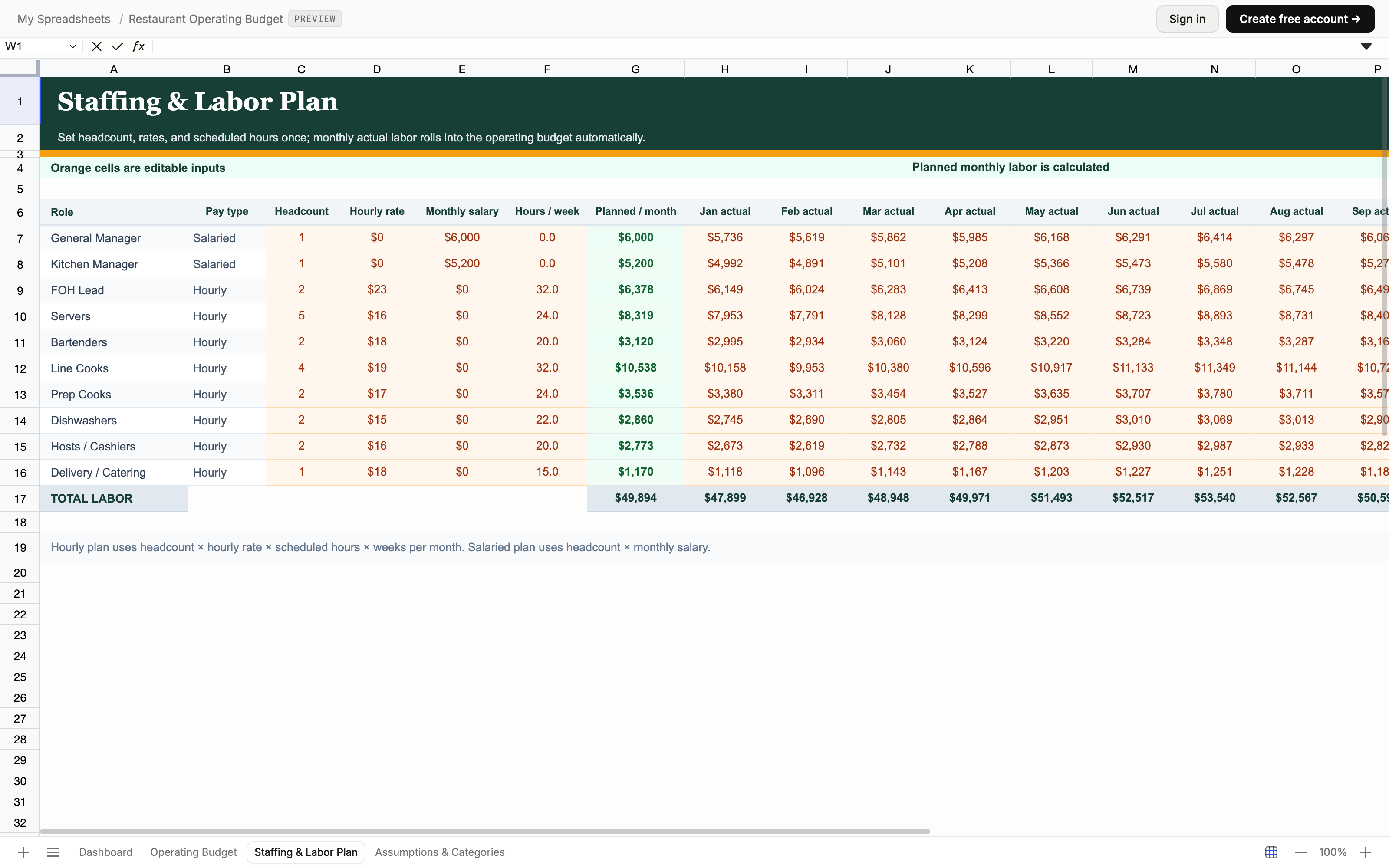
Task: Add a new sheet with the plus icon
Action: point(23,852)
